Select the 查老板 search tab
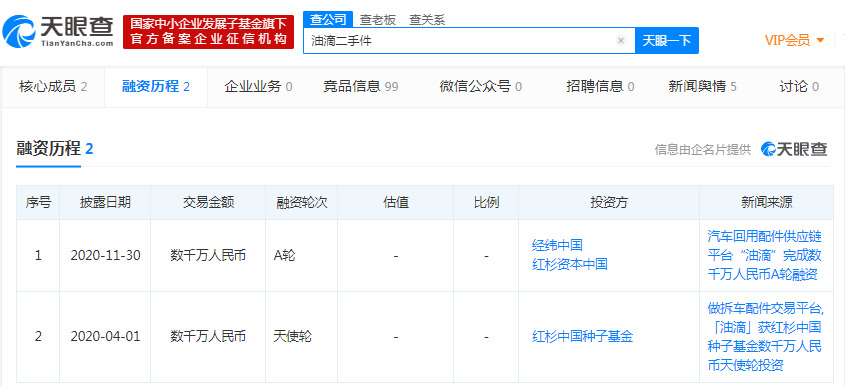 click(x=378, y=20)
